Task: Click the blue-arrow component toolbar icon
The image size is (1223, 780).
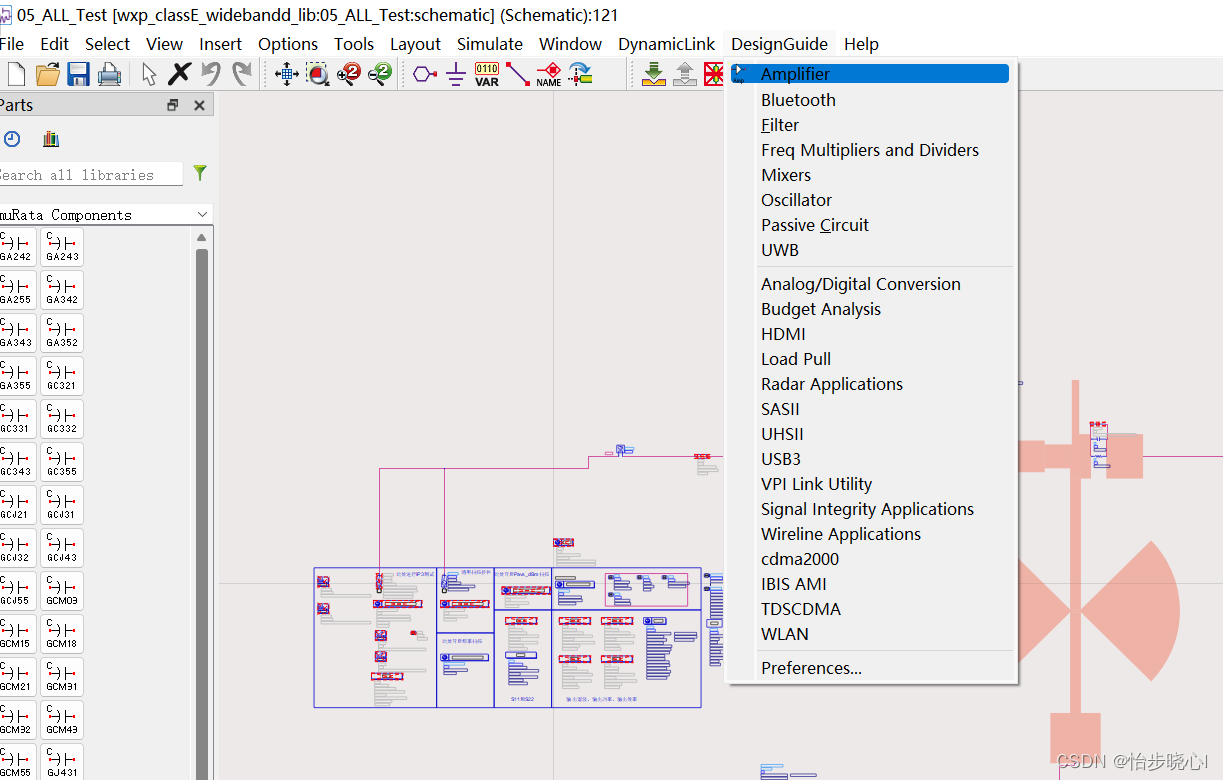Action: point(581,74)
